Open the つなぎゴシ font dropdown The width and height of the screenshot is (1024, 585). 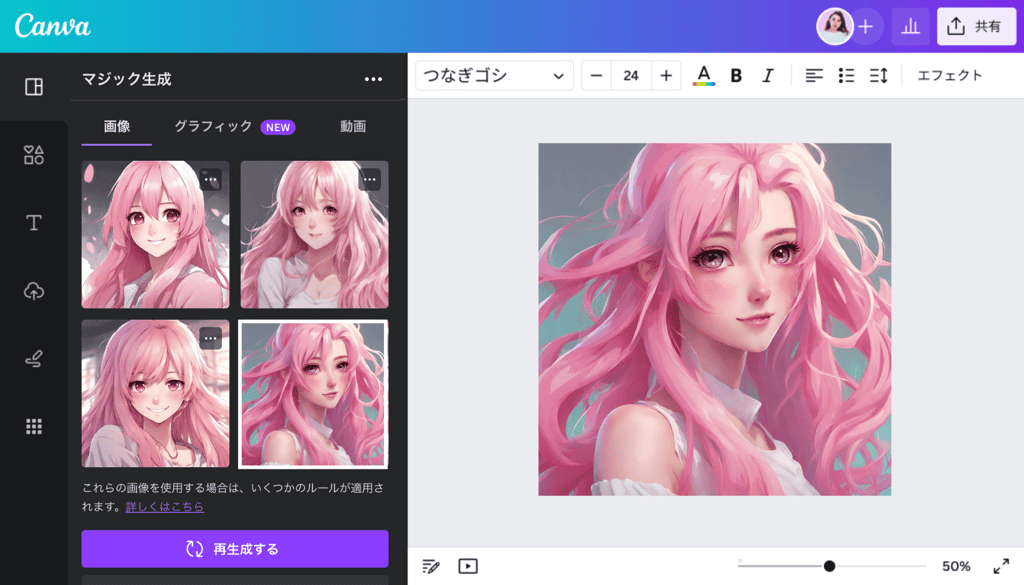click(494, 76)
